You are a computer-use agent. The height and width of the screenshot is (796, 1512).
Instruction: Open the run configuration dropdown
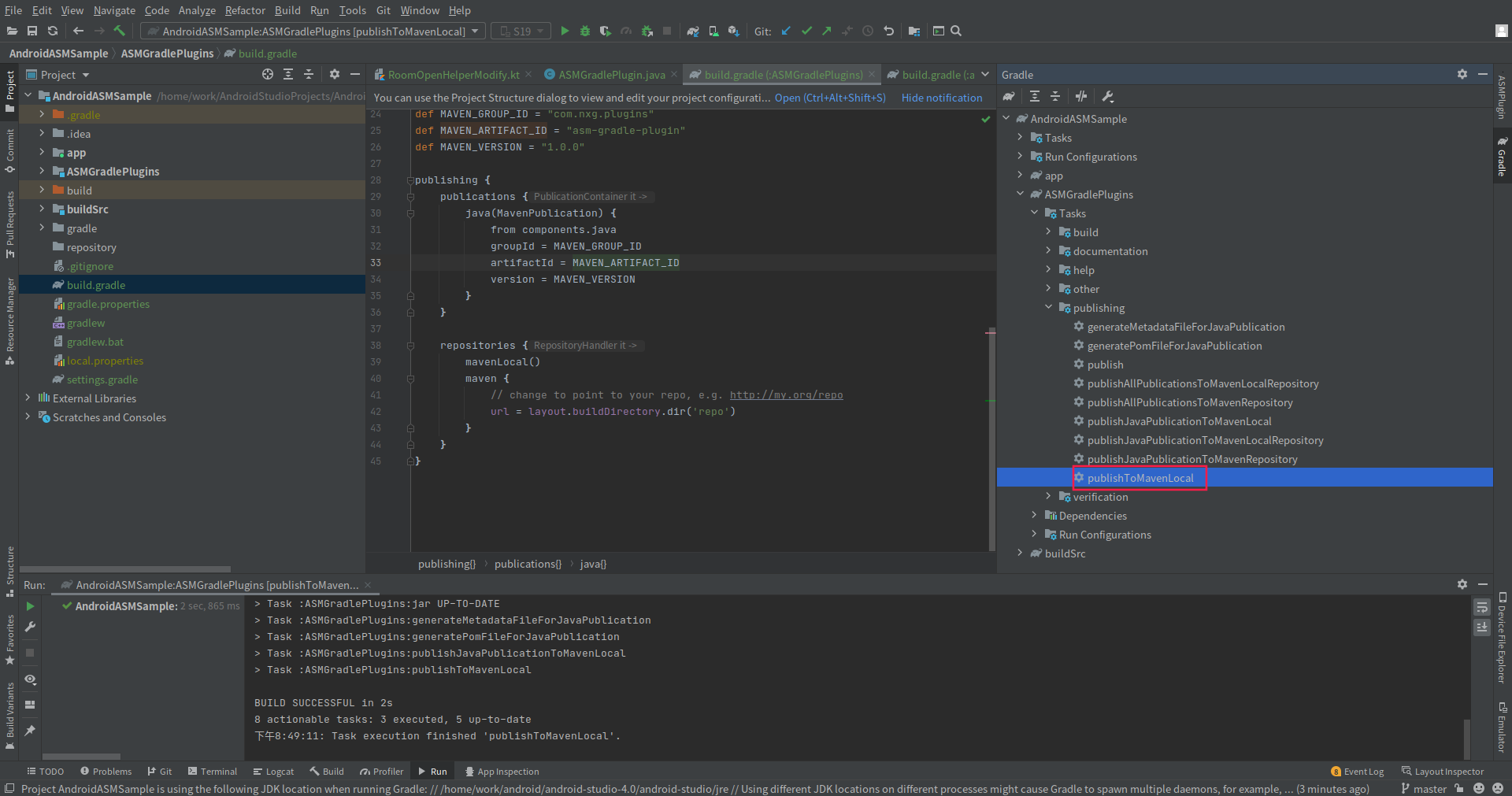click(313, 31)
